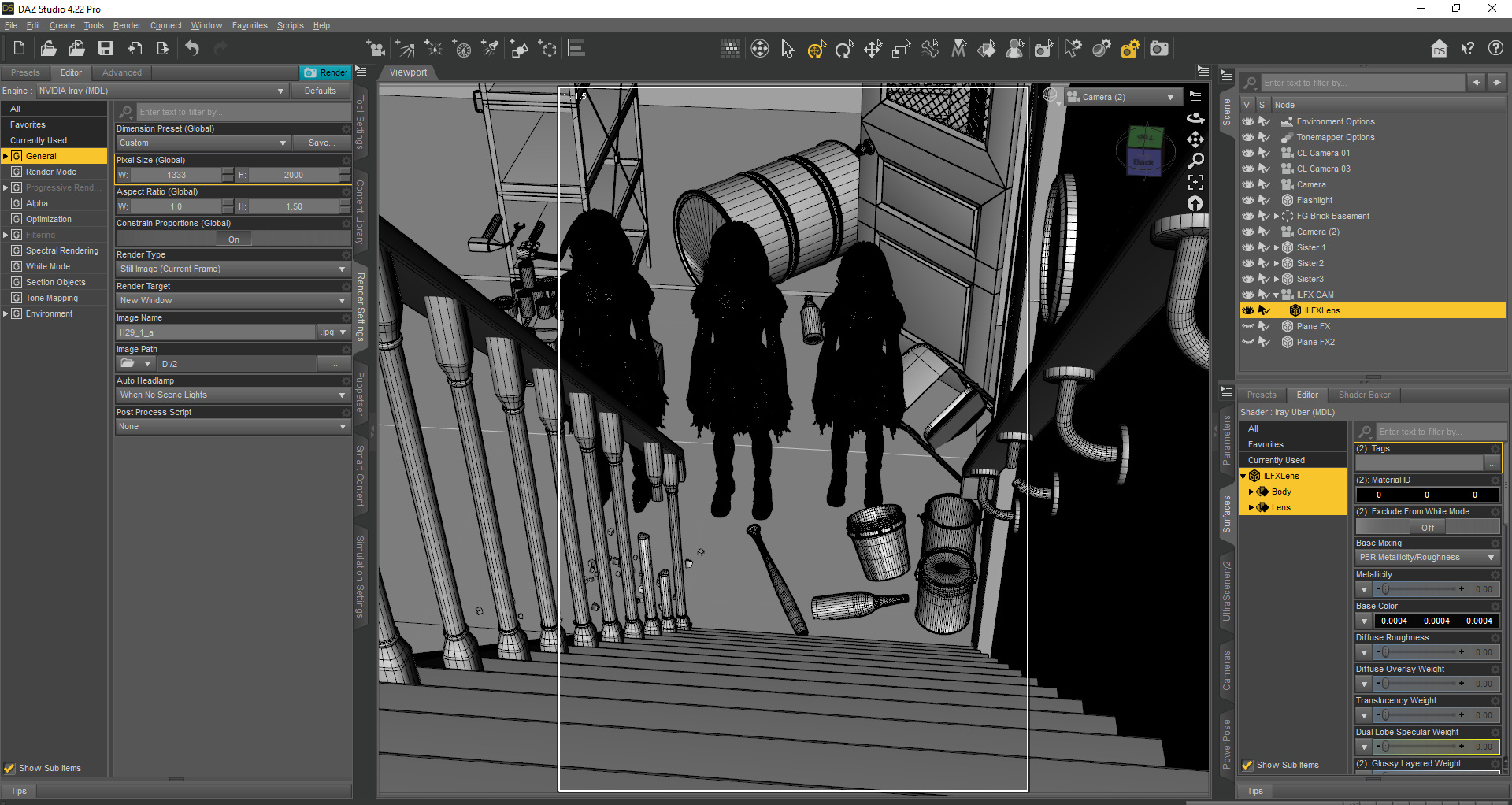Open the interactive What's This help
This screenshot has width=1512, height=805.
1468,49
